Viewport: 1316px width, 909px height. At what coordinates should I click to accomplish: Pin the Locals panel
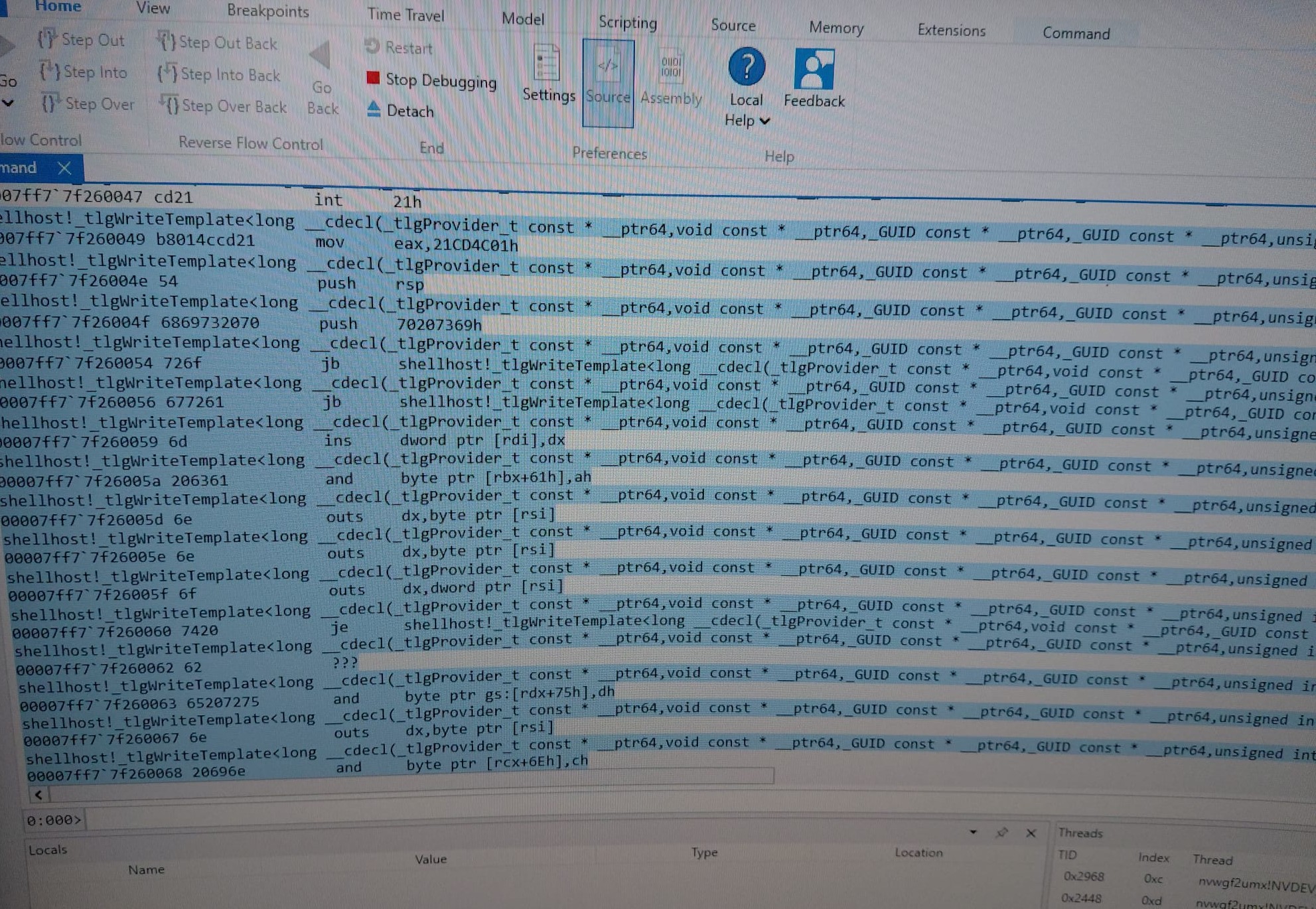tap(1002, 833)
